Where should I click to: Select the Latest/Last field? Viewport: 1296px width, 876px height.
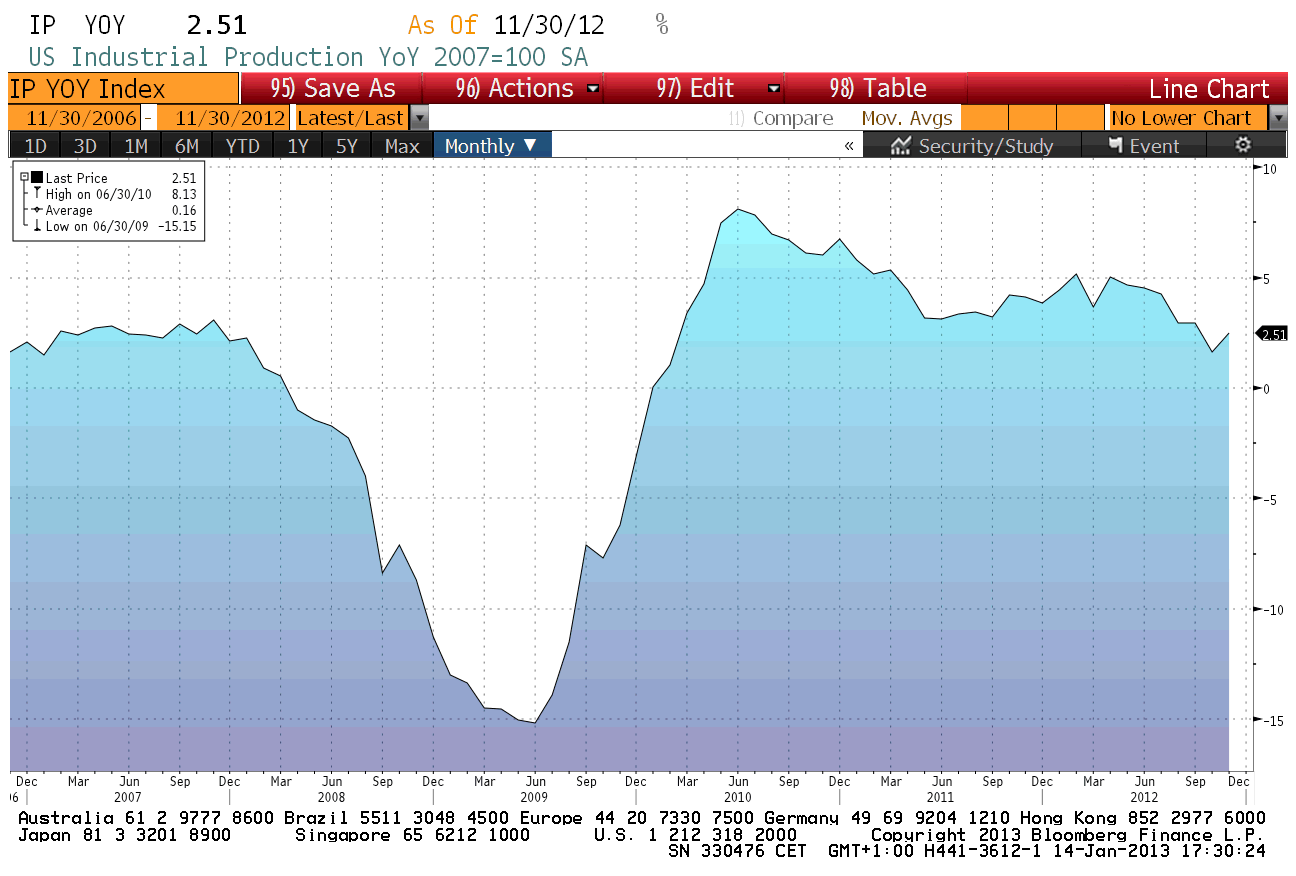point(351,118)
